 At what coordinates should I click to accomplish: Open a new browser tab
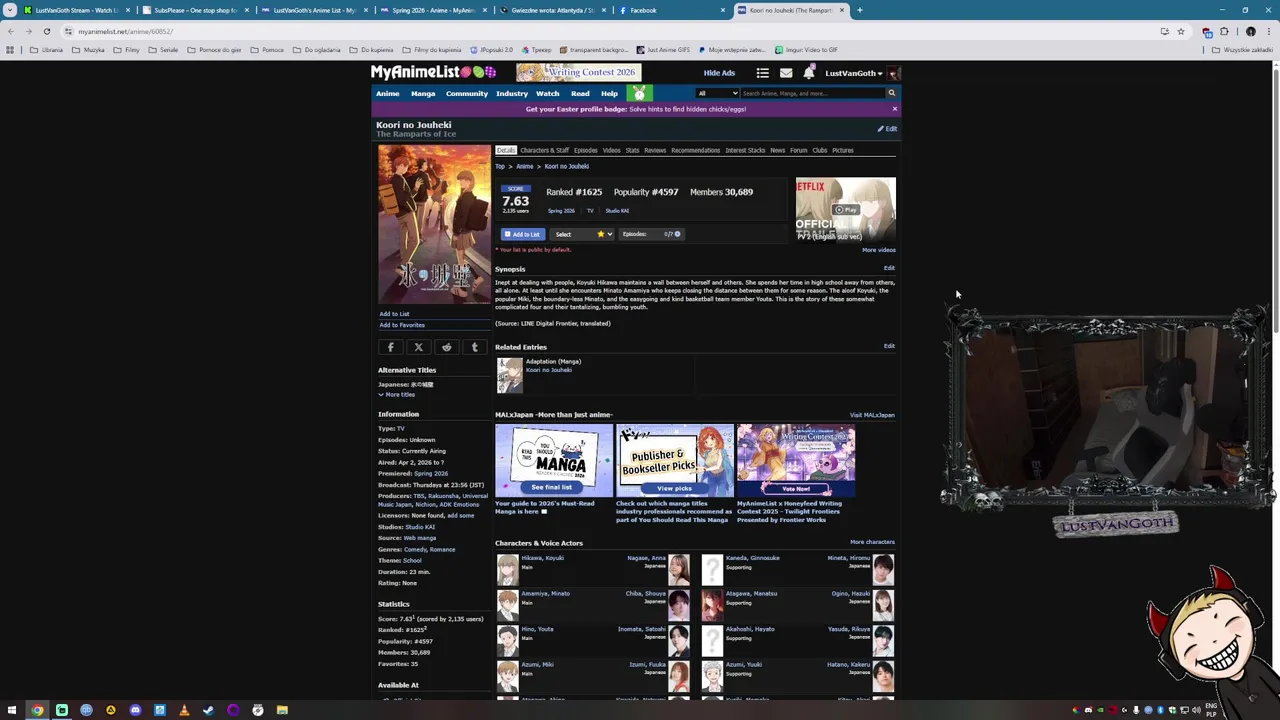tap(860, 10)
